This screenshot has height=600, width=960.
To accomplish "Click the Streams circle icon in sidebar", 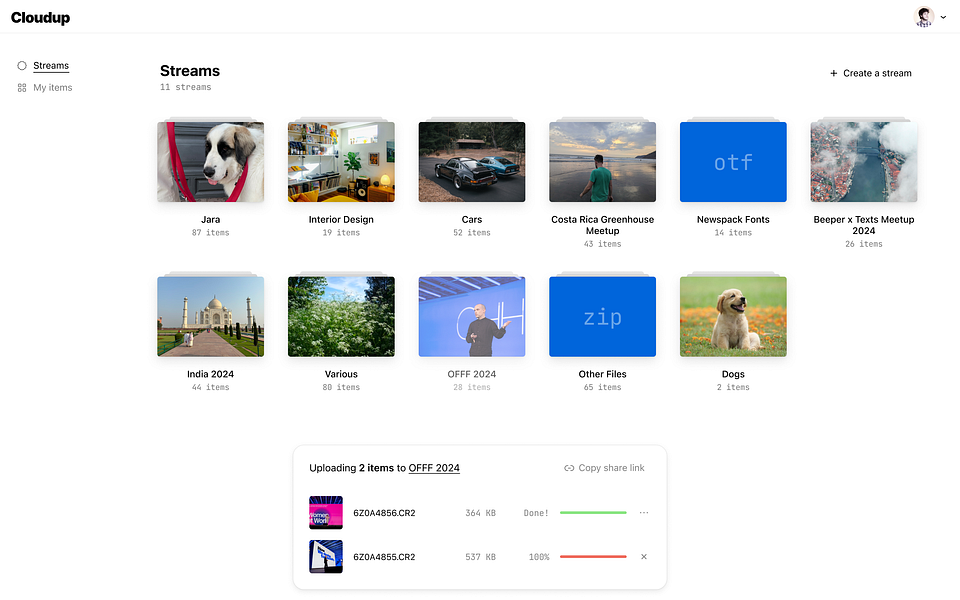I will [x=22, y=66].
